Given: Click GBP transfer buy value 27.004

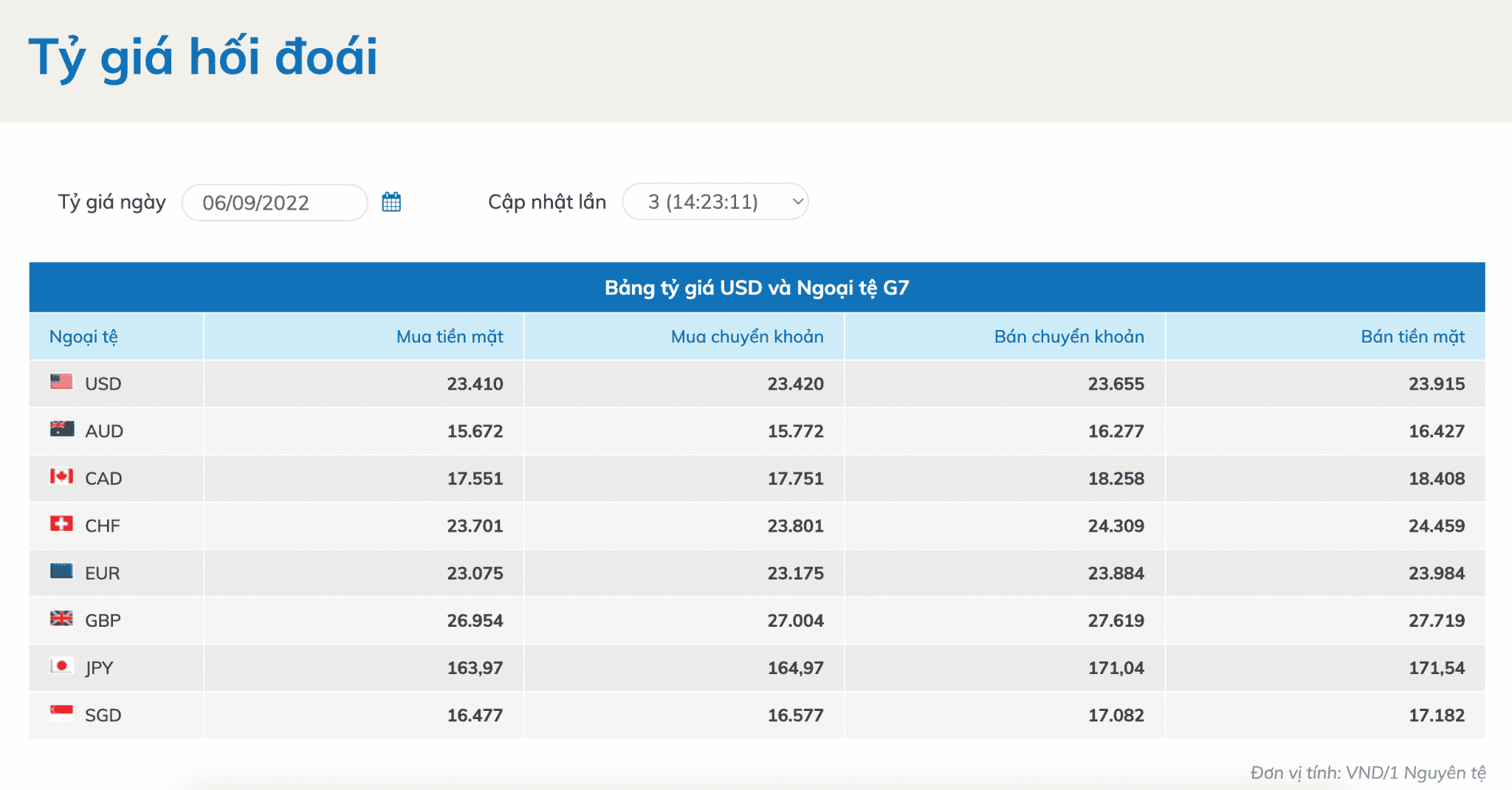Looking at the screenshot, I should (x=795, y=620).
